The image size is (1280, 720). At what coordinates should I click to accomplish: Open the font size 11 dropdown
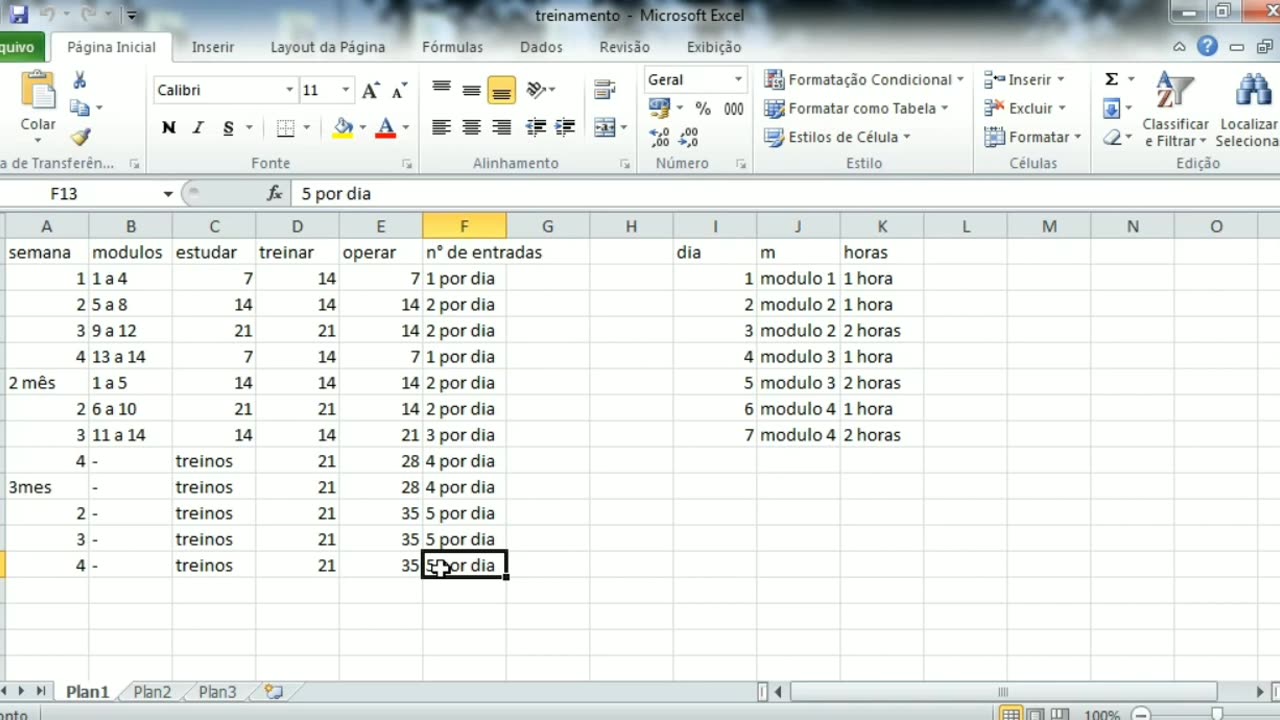[346, 90]
